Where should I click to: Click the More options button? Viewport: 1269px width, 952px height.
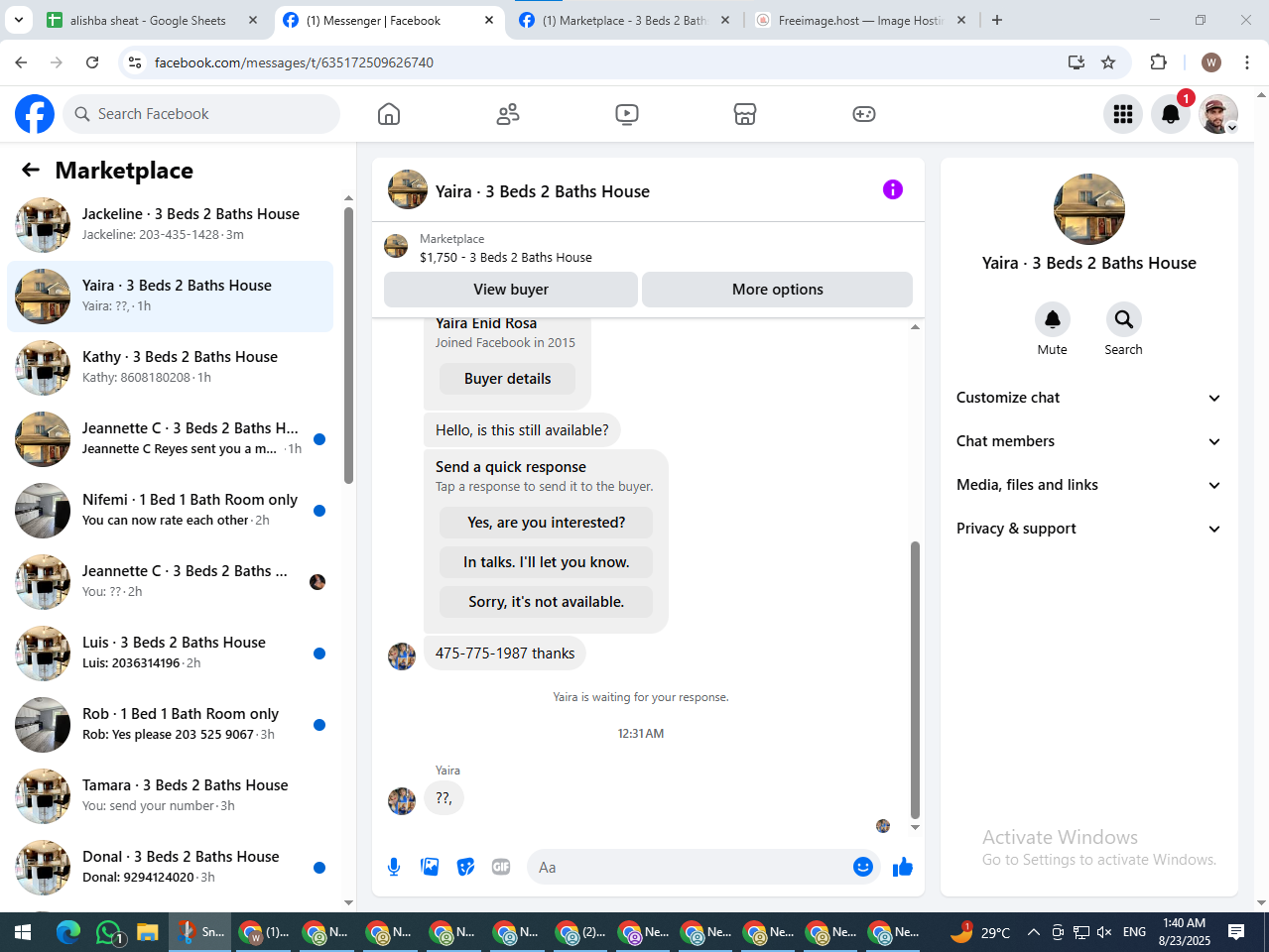(x=778, y=290)
